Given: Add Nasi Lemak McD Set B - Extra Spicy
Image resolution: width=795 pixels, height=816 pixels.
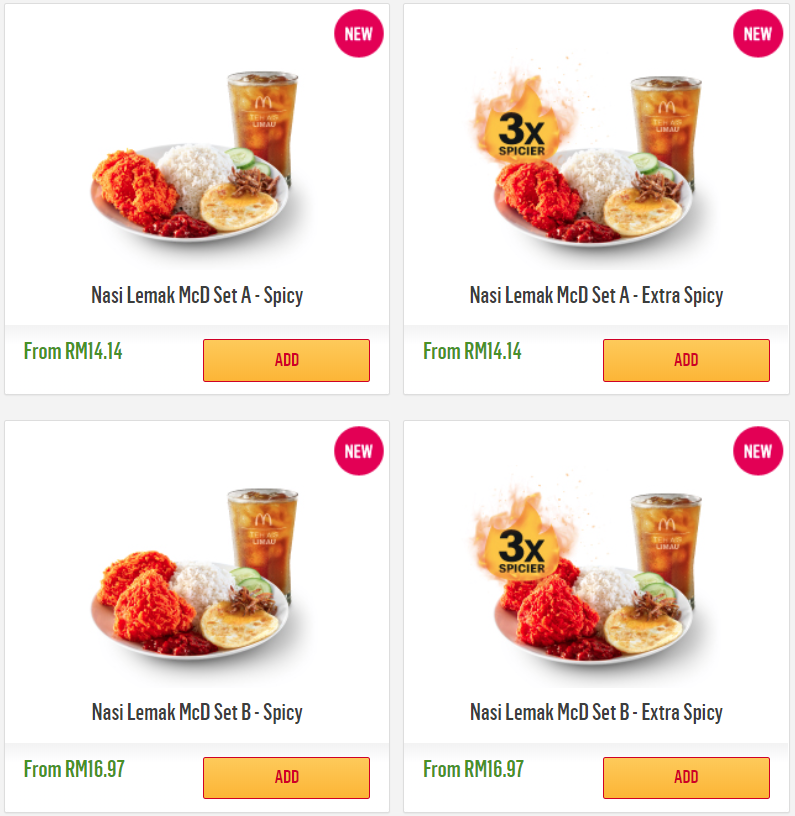Looking at the screenshot, I should click(x=686, y=777).
